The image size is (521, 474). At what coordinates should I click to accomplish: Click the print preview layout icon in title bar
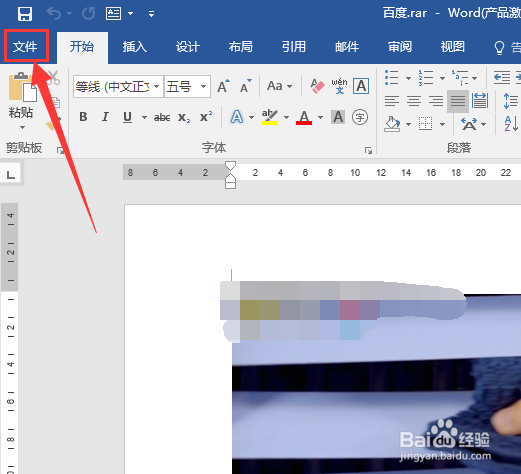114,14
